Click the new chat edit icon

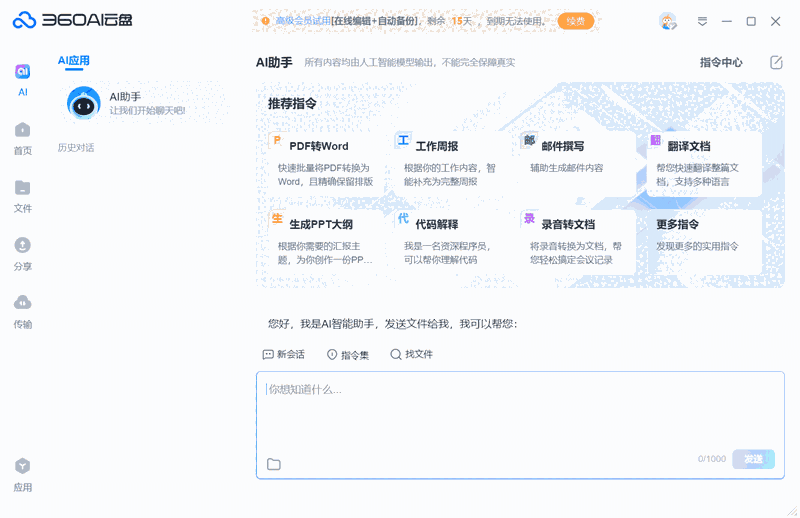click(776, 62)
